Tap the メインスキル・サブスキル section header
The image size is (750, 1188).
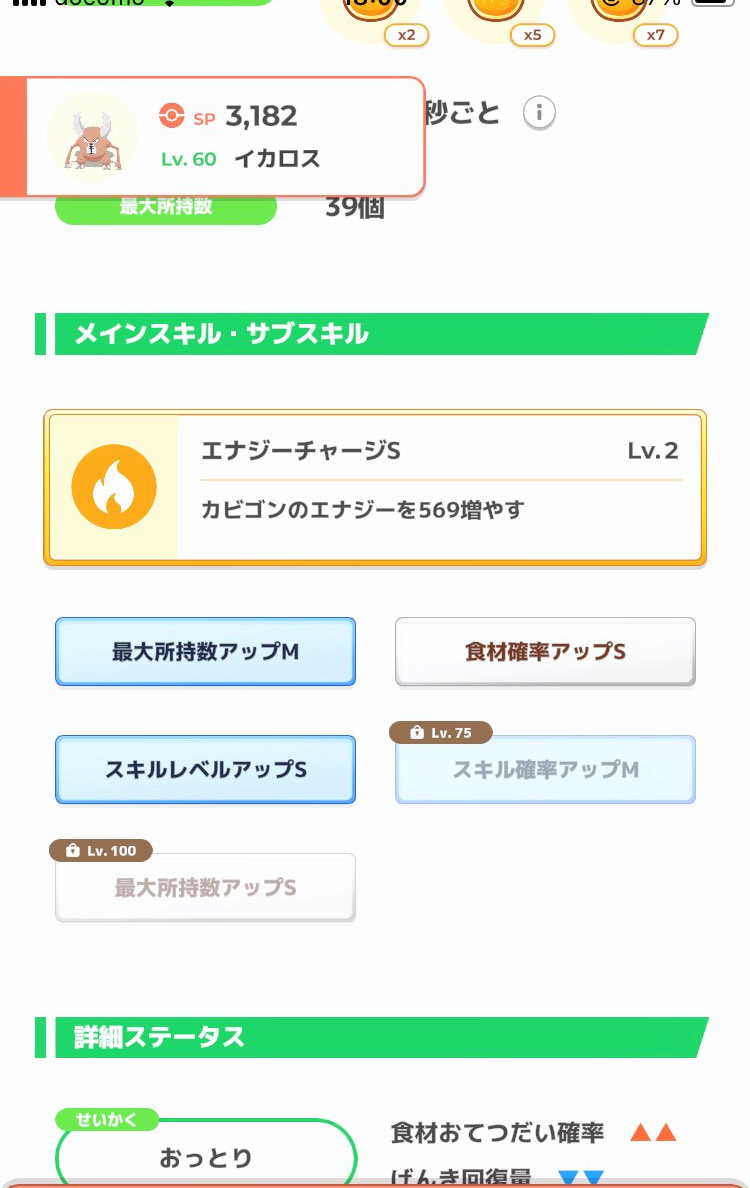click(372, 334)
